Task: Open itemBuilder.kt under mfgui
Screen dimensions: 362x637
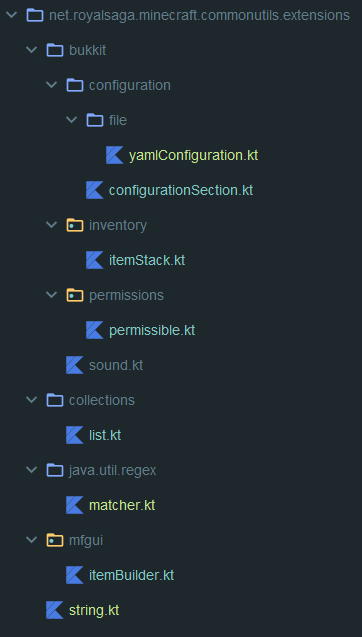Action: pos(131,575)
